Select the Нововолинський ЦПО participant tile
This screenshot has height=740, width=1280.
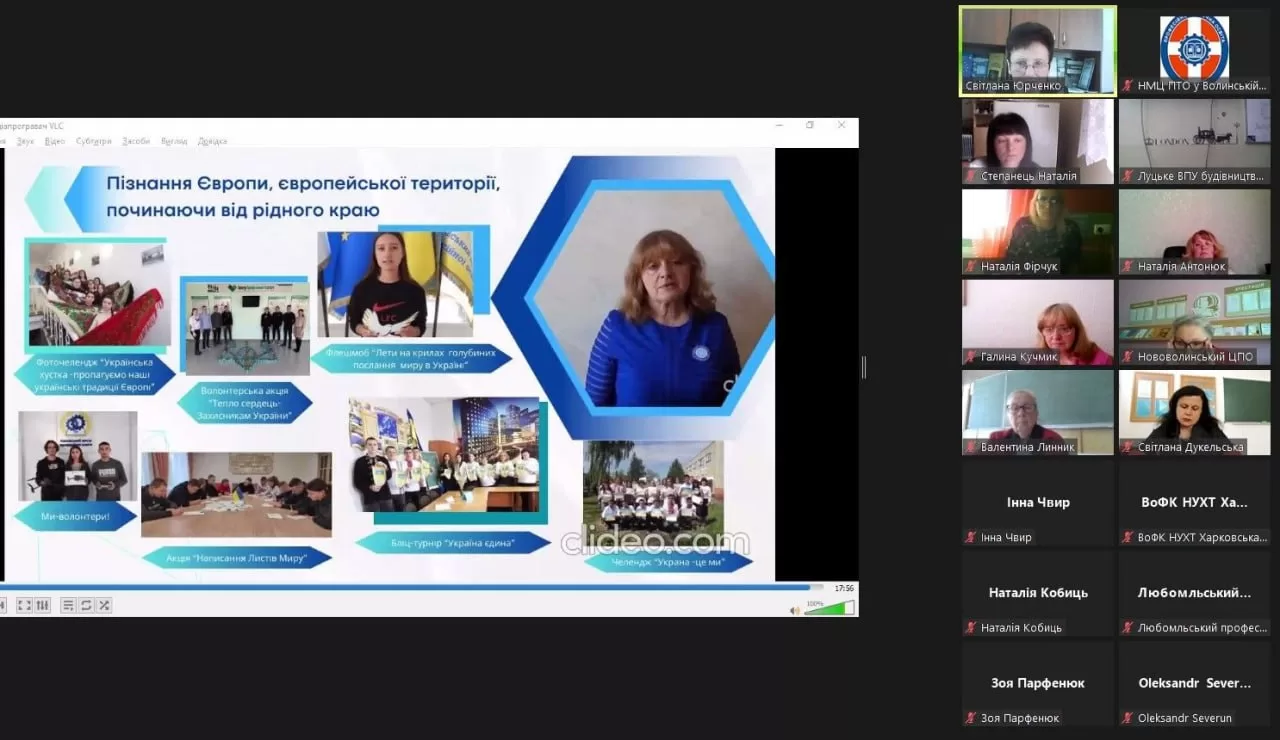point(1194,322)
